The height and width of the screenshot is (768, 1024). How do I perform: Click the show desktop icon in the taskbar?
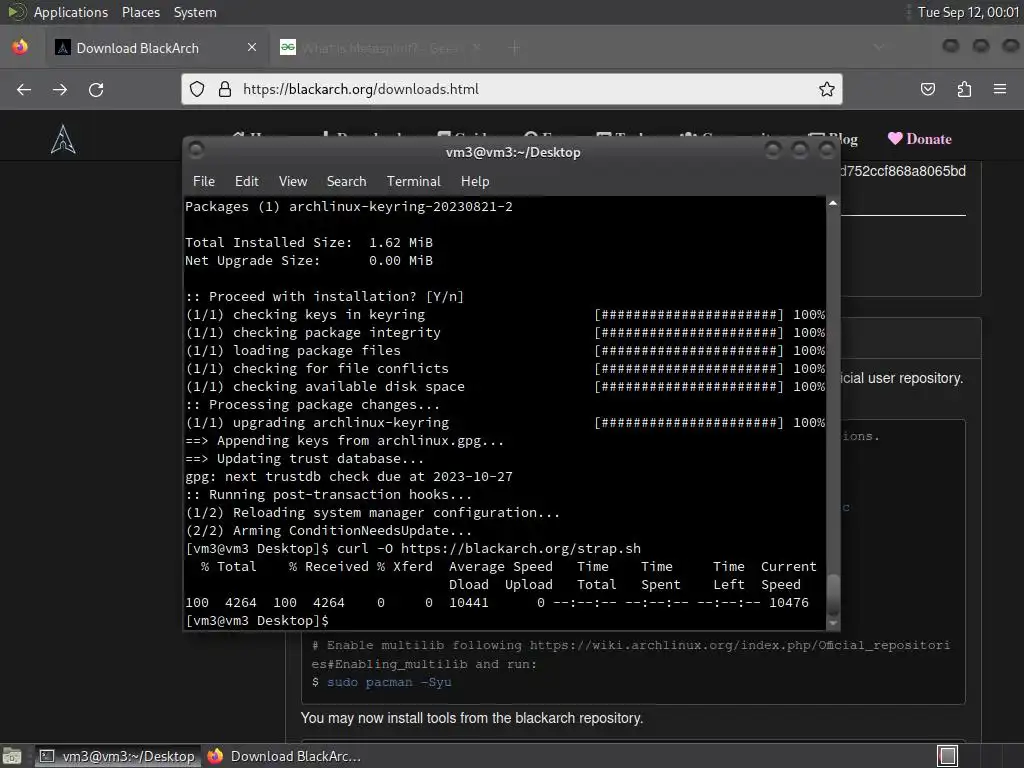coord(12,756)
